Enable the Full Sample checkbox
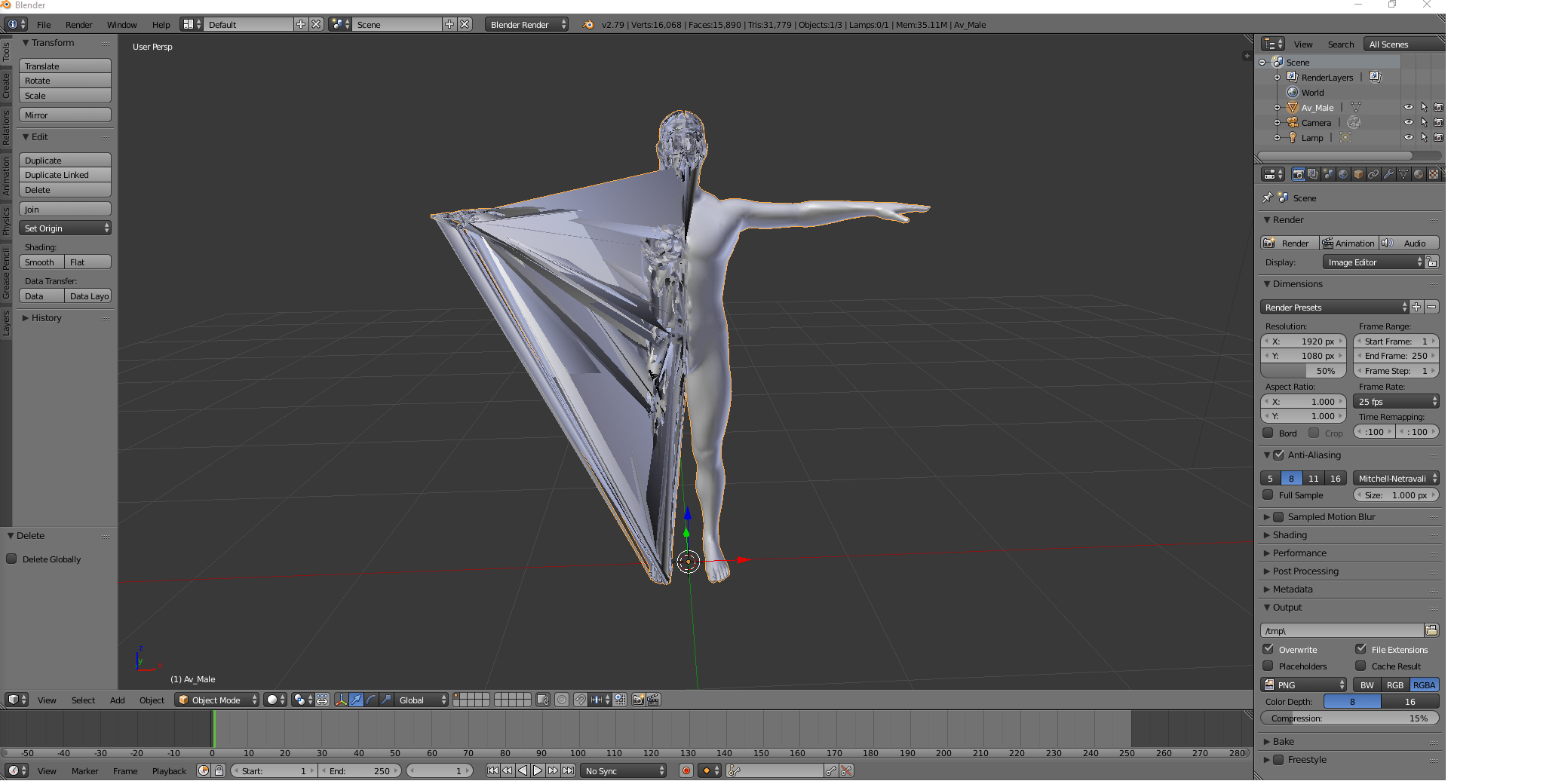1543x784 pixels. pyautogui.click(x=1268, y=495)
